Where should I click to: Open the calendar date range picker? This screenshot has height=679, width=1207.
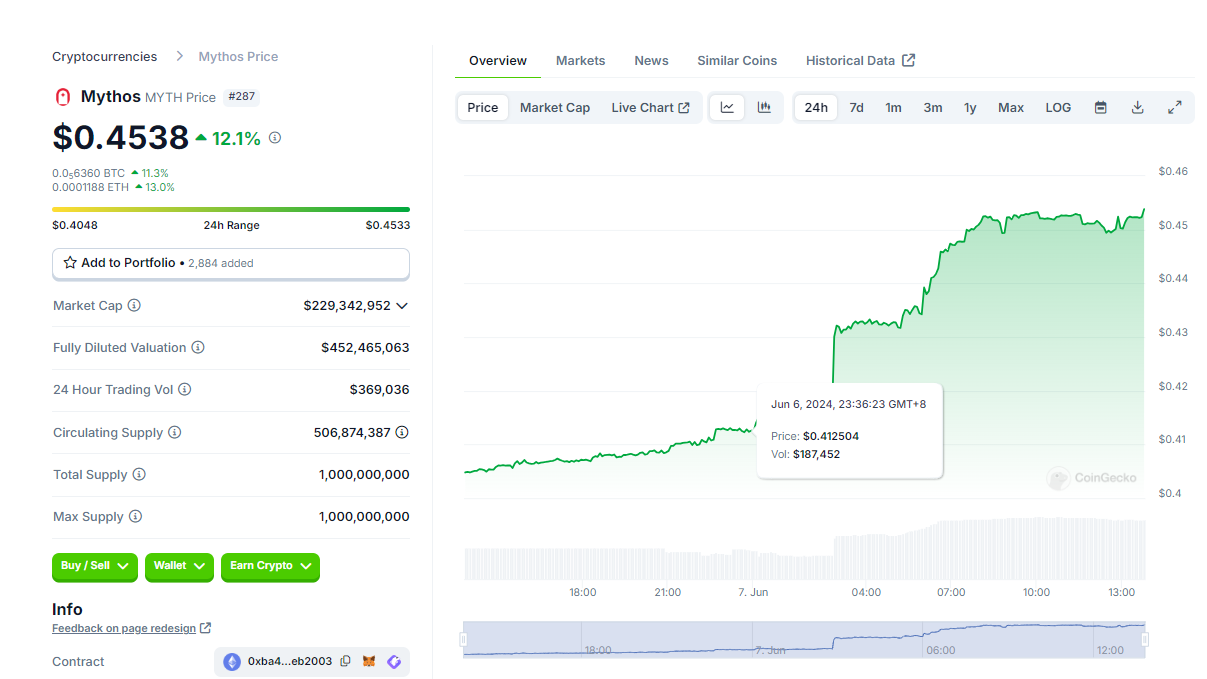1100,108
